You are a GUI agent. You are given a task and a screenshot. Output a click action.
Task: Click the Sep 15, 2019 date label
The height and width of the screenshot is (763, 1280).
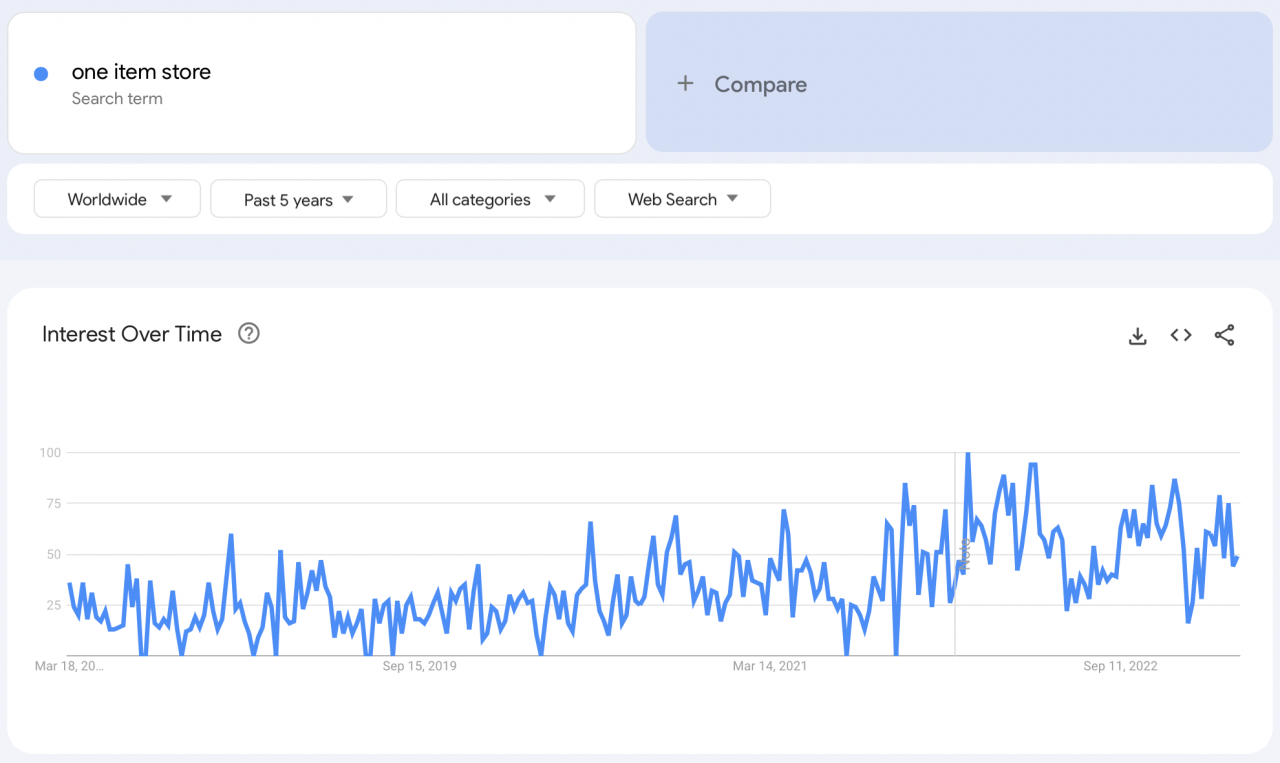tap(421, 665)
